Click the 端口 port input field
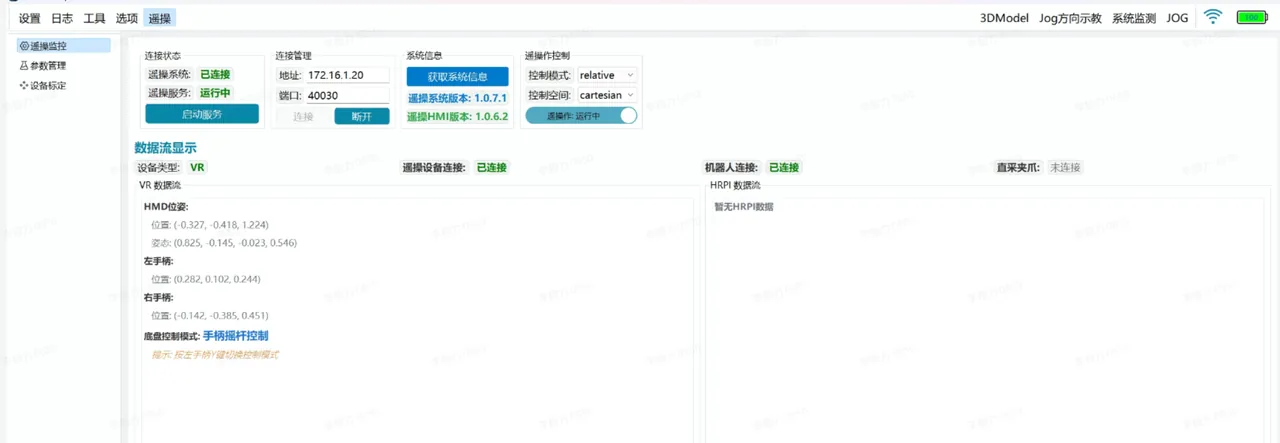 [x=346, y=95]
